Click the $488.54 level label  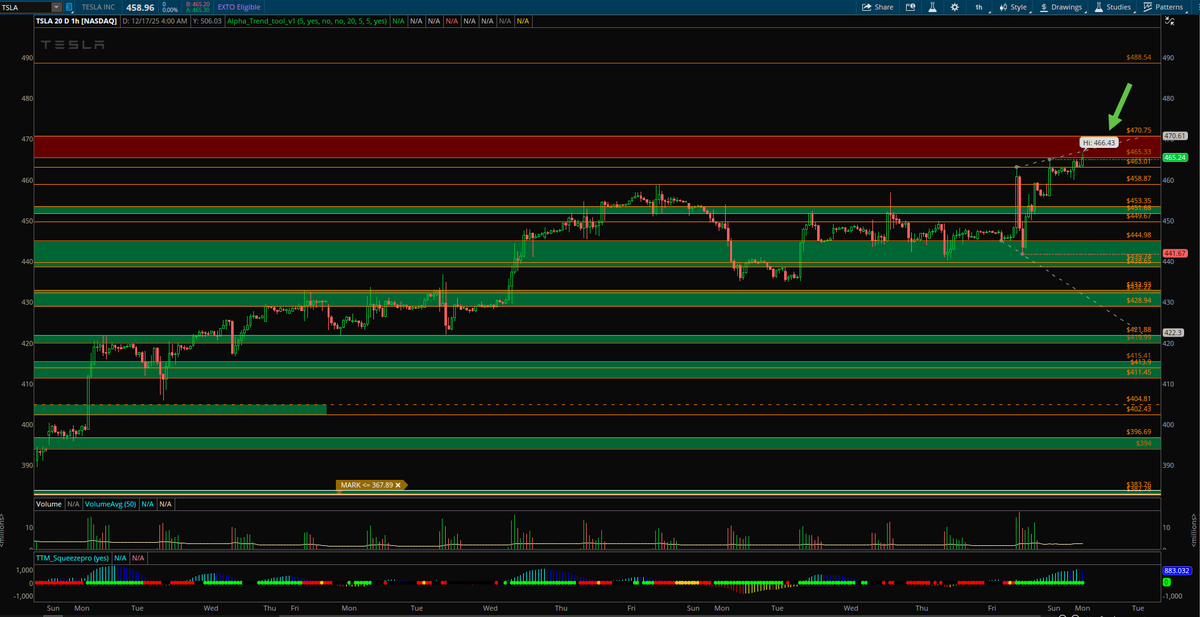1139,57
